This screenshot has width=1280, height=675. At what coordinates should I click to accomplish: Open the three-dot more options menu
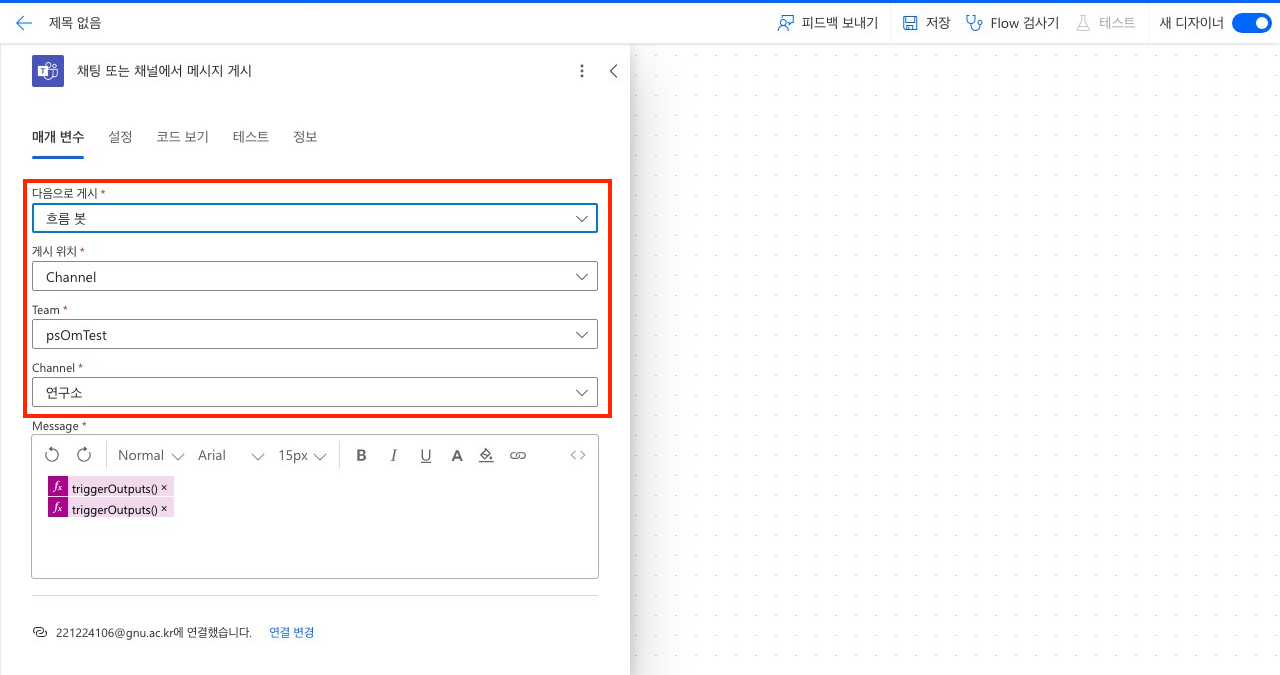(582, 71)
